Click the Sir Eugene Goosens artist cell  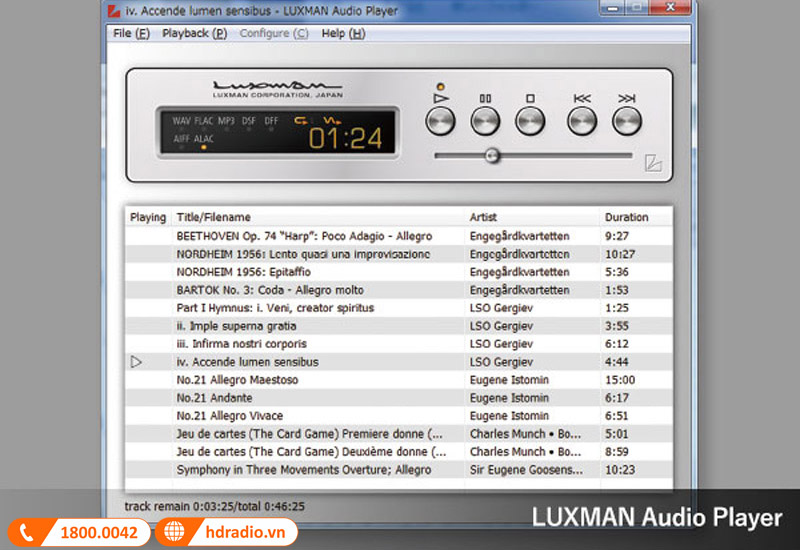point(526,470)
